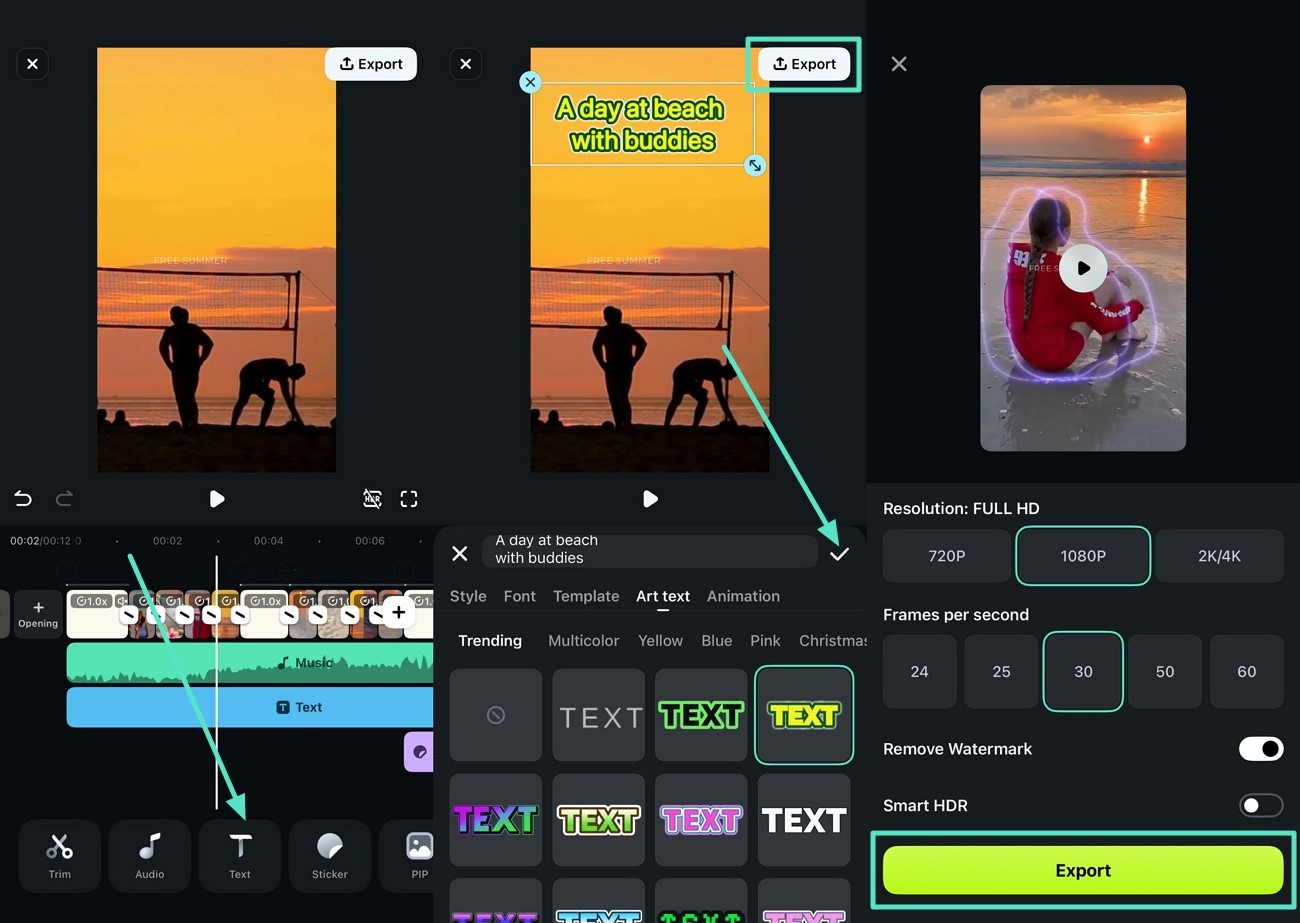The image size is (1300, 923).
Task: Choose the white bold TEXT style
Action: (804, 820)
